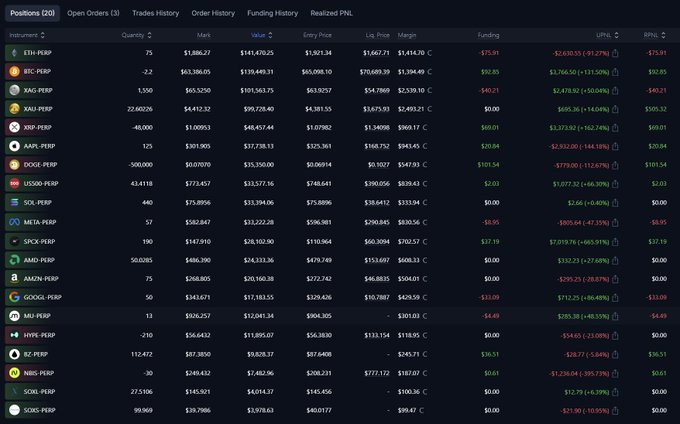Screen dimensions: 680x424
Task: Click the AAPL-PERP Apple icon
Action: pos(14,146)
